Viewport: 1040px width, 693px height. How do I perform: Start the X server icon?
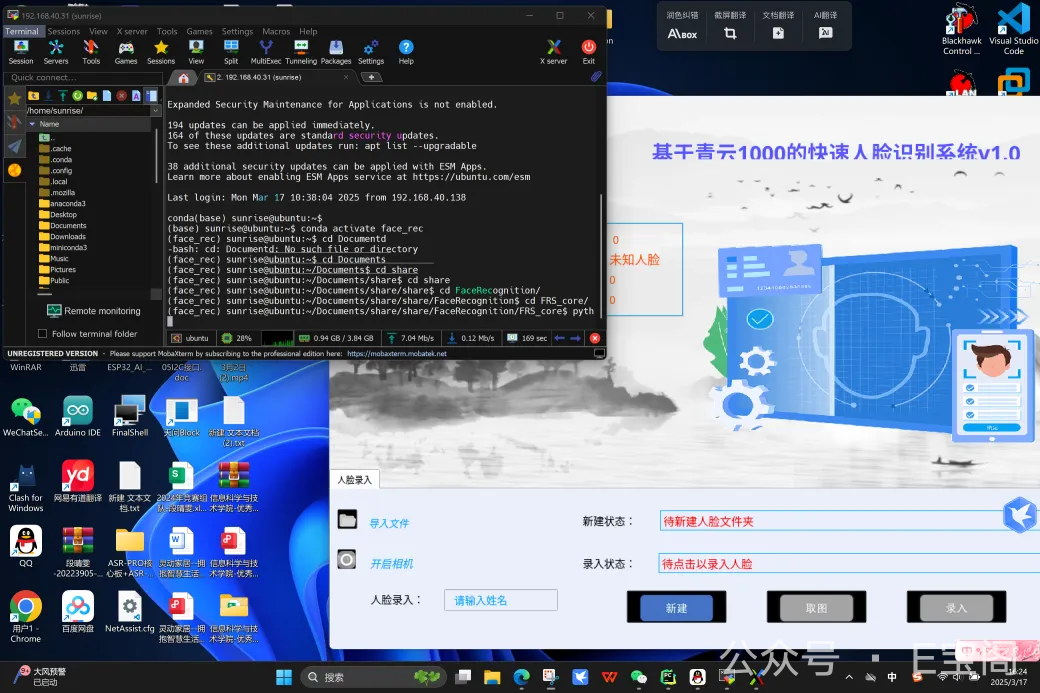click(x=553, y=50)
